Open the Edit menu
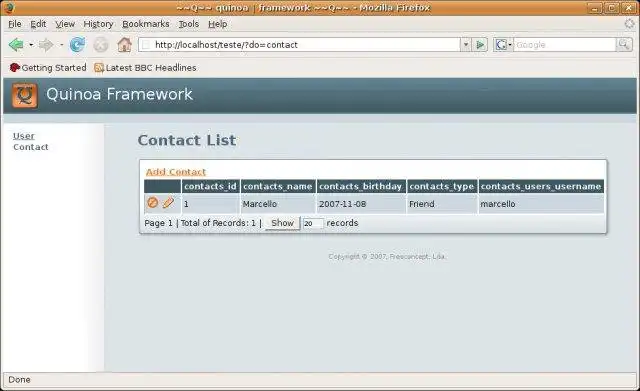 point(38,24)
